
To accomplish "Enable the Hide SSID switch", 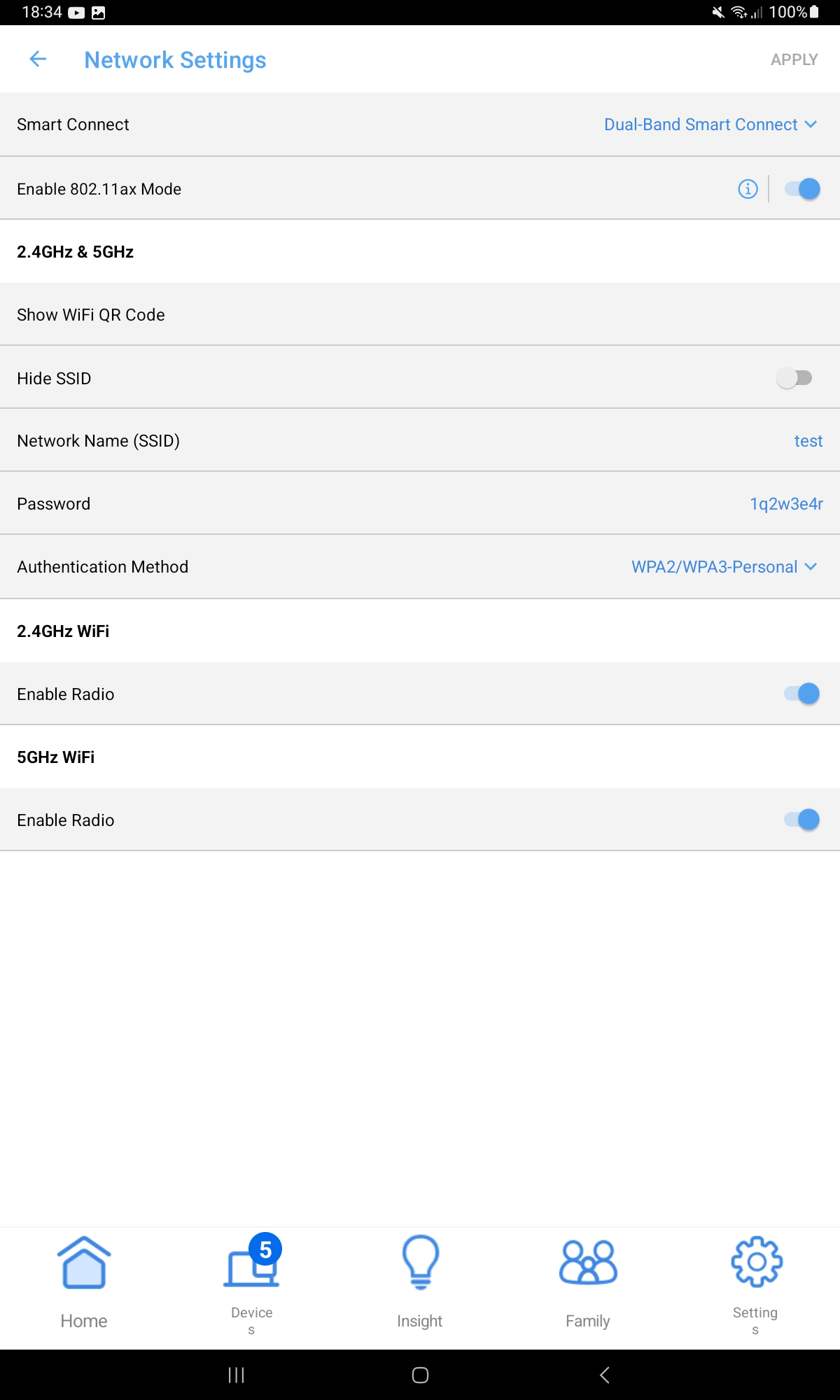I will (x=794, y=378).
